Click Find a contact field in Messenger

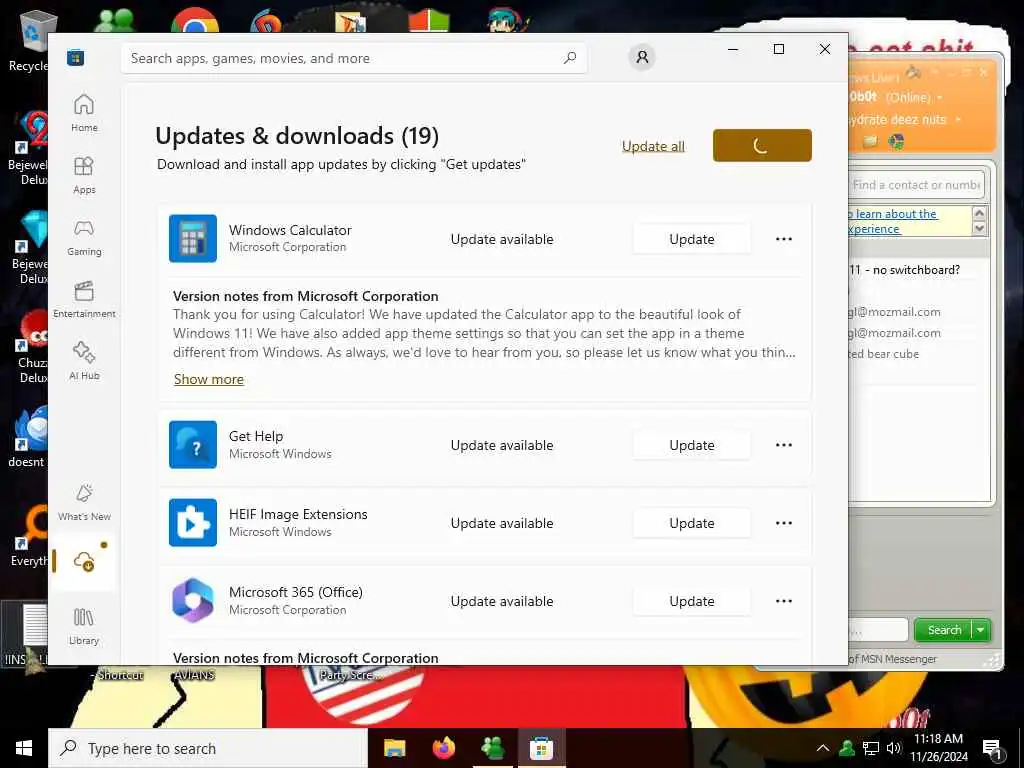click(x=916, y=185)
